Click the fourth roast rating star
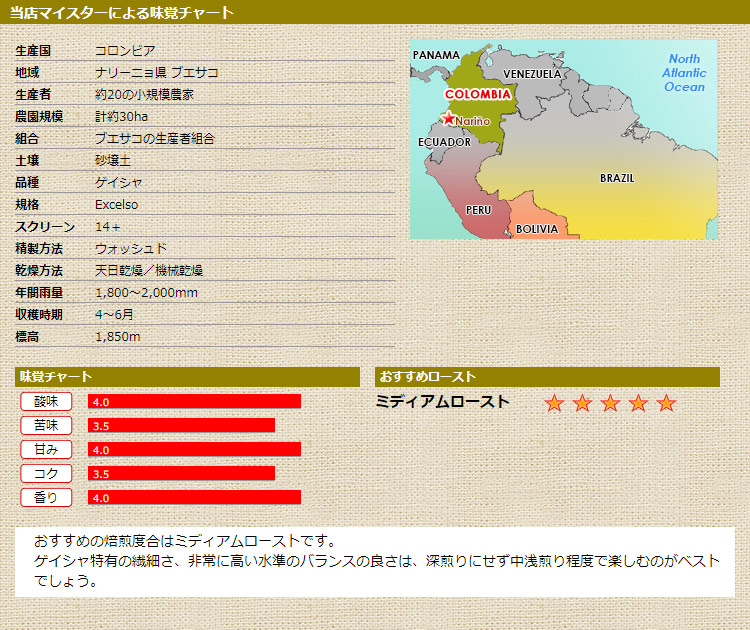 (638, 403)
